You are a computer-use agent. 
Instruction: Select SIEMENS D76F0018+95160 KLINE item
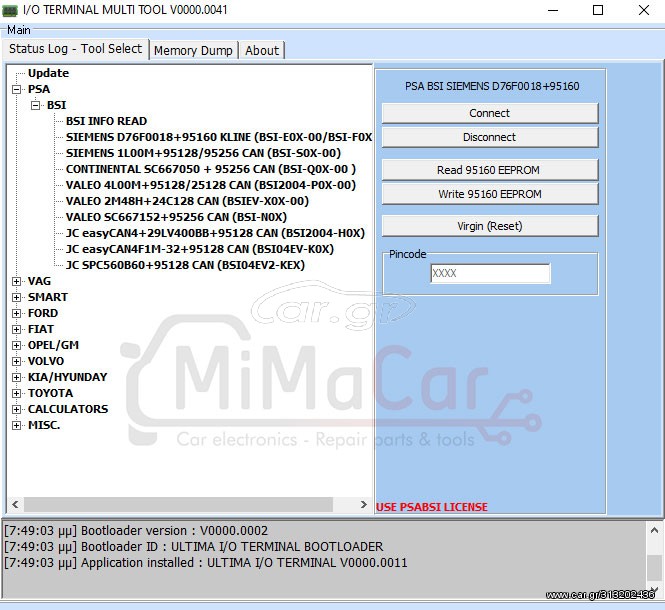click(219, 137)
